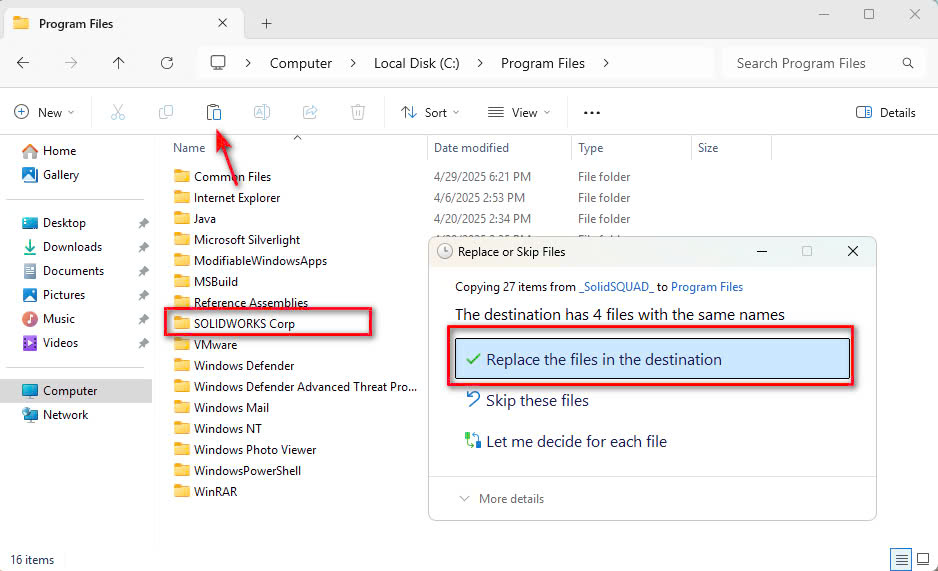Sort by the Date modified column header
This screenshot has width=938, height=571.
471,148
